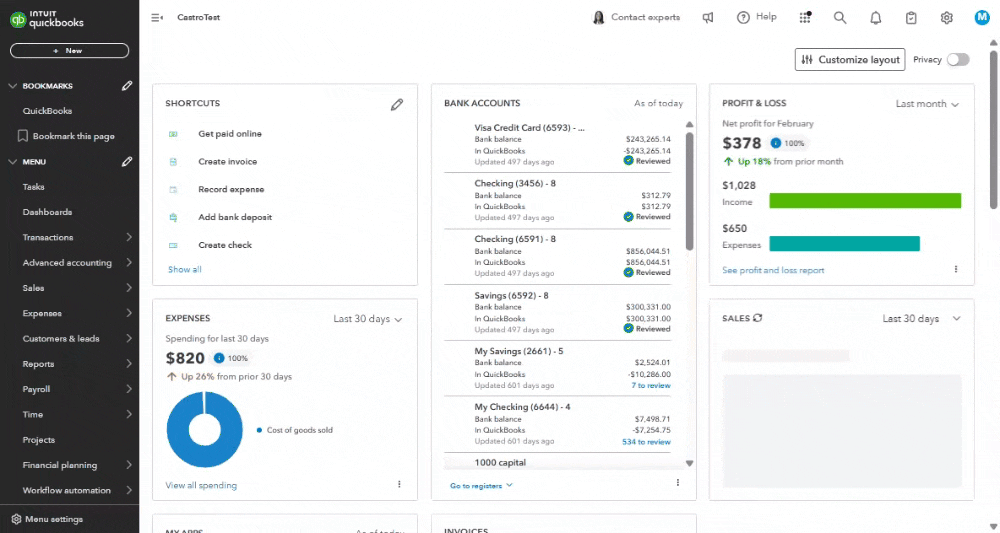
Task: Click the announcements megaphone icon
Action: (x=708, y=18)
